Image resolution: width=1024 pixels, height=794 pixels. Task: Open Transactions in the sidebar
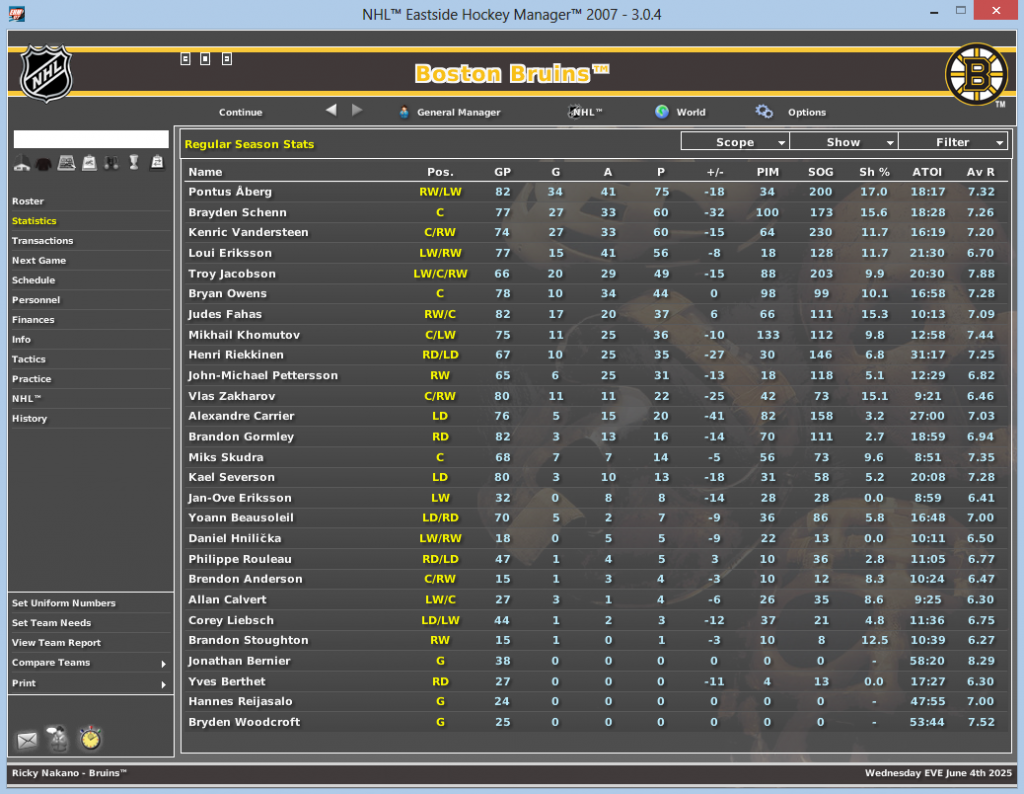pyautogui.click(x=42, y=240)
